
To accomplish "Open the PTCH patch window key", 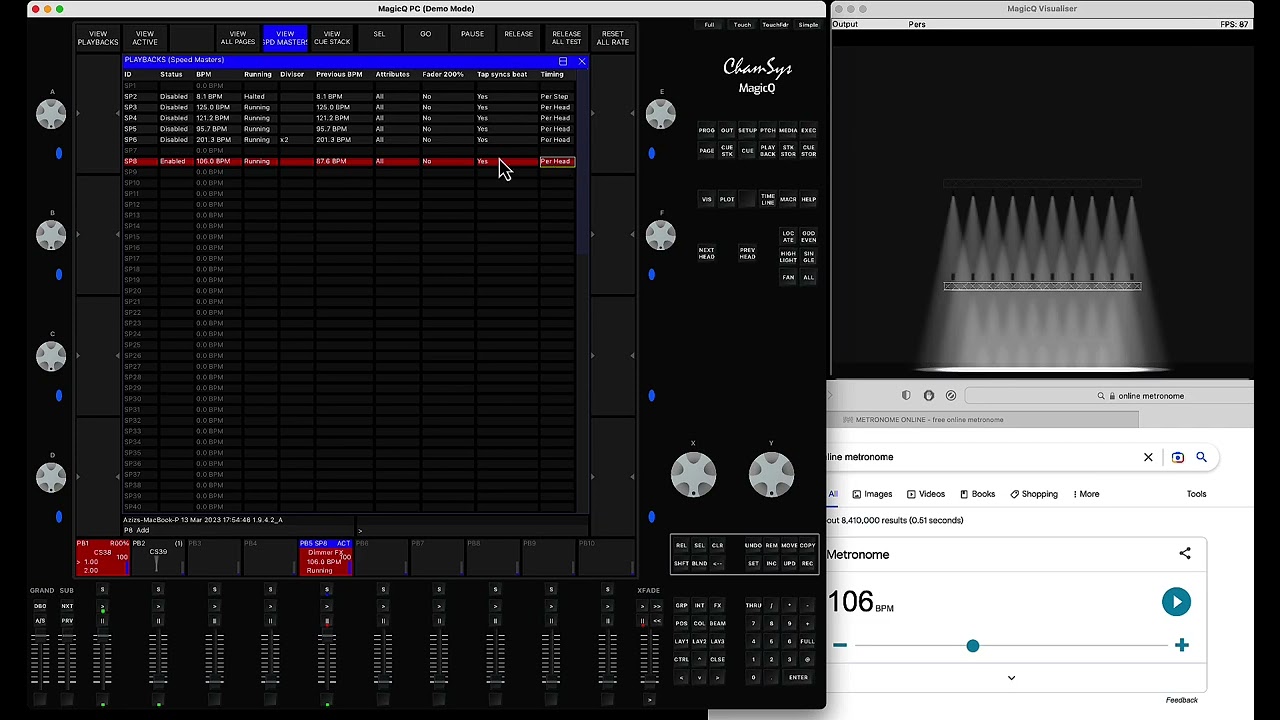I will pyautogui.click(x=768, y=131).
